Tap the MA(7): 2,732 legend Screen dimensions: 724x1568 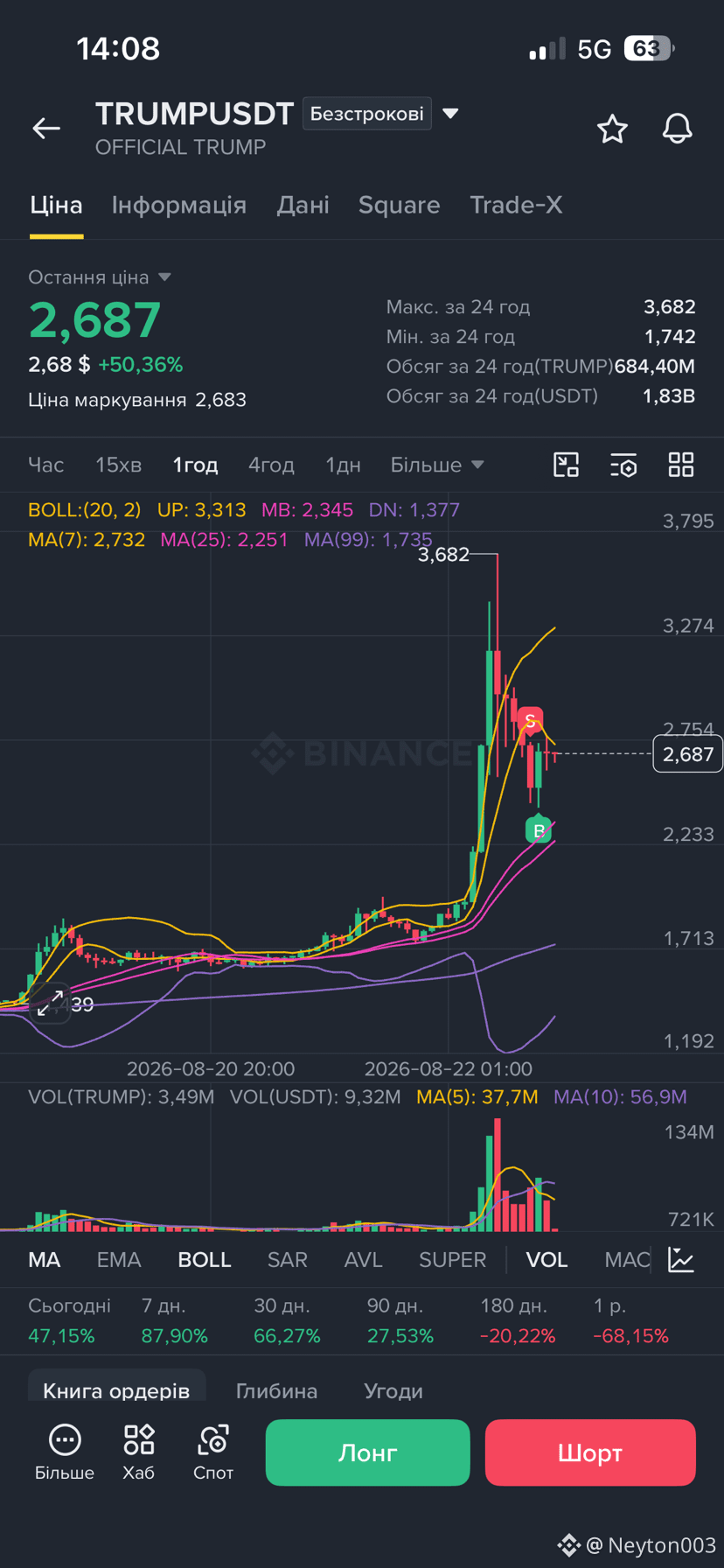click(x=87, y=540)
